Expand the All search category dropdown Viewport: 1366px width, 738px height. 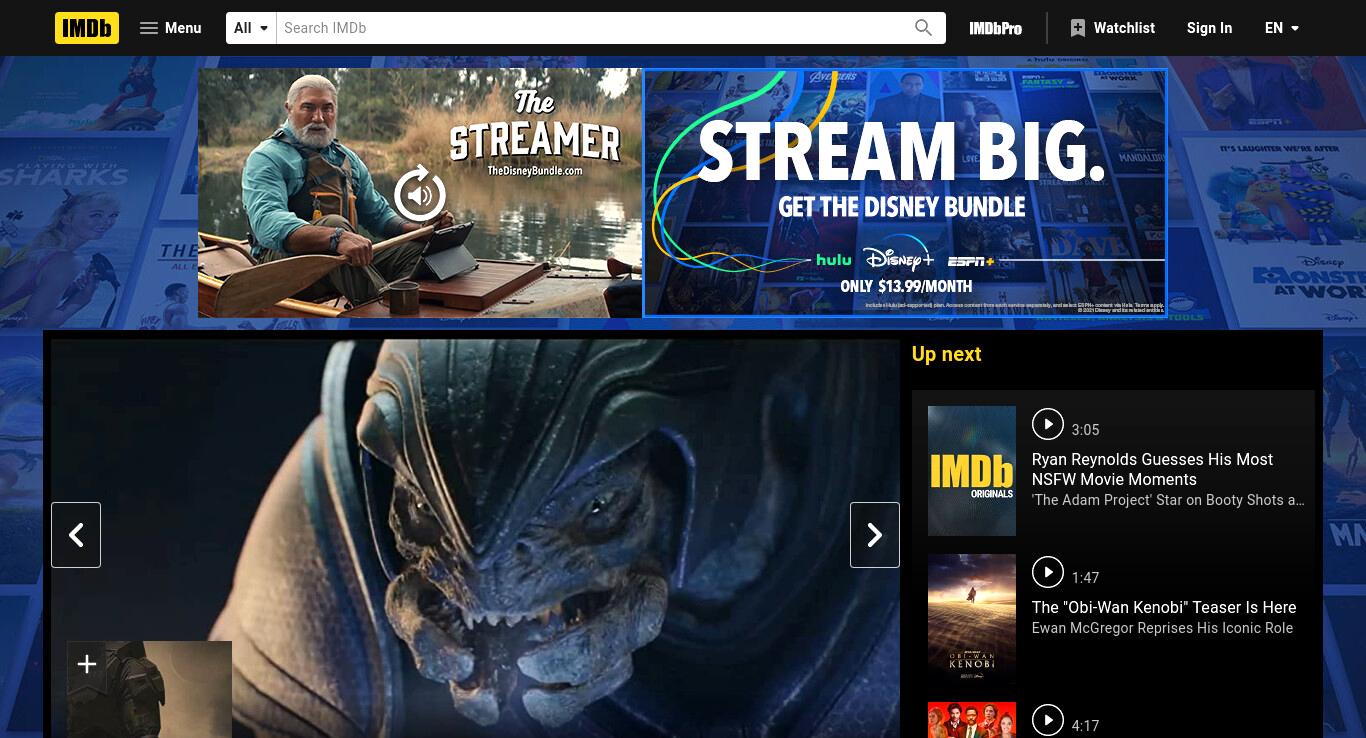point(251,28)
